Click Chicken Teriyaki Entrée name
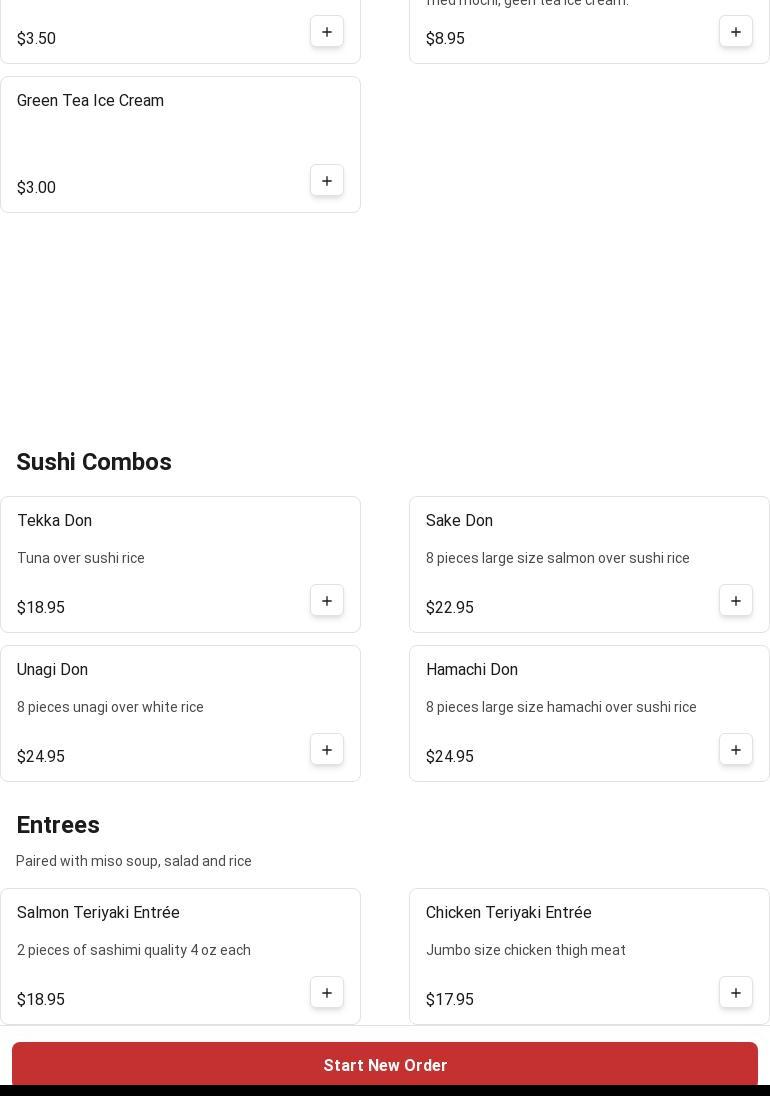The image size is (770, 1096). pos(509,913)
